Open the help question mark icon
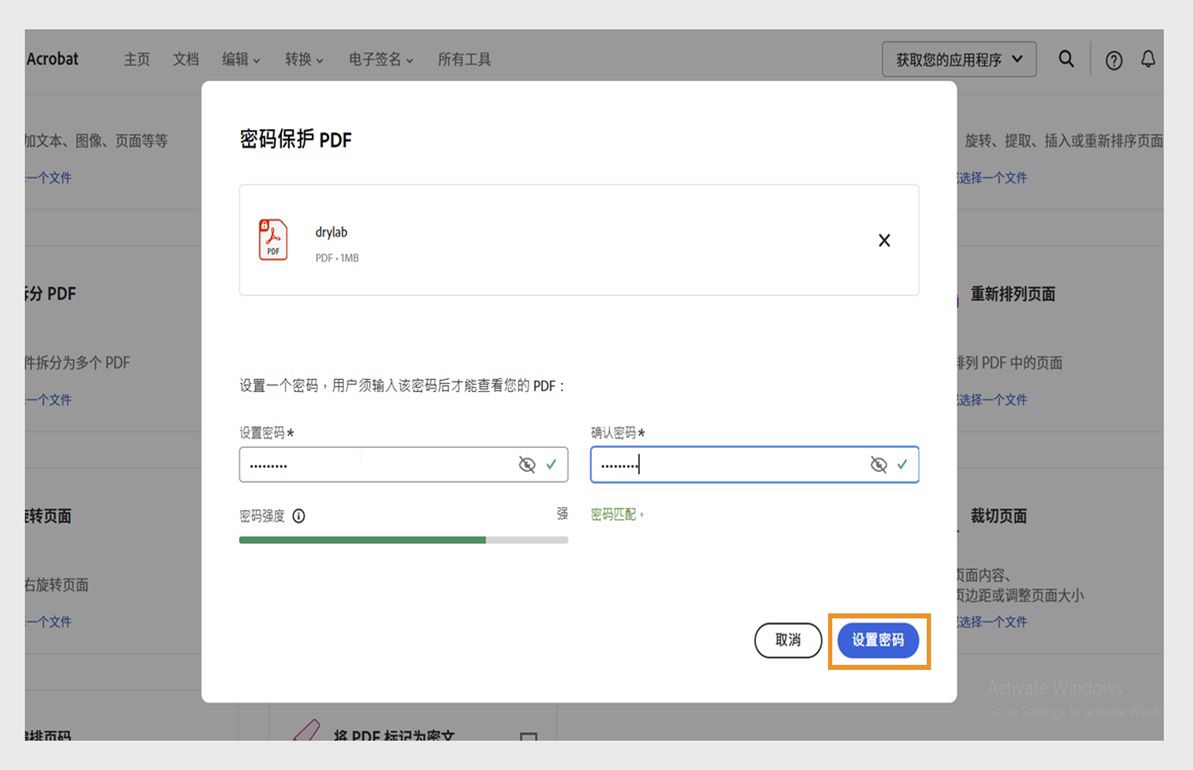Screen dimensions: 1193x770 click(1113, 60)
